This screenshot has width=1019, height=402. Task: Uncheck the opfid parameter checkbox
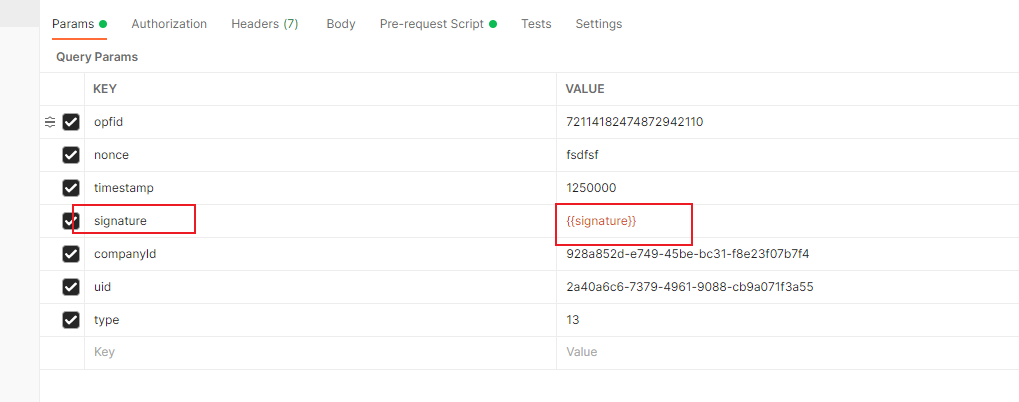[x=71, y=122]
